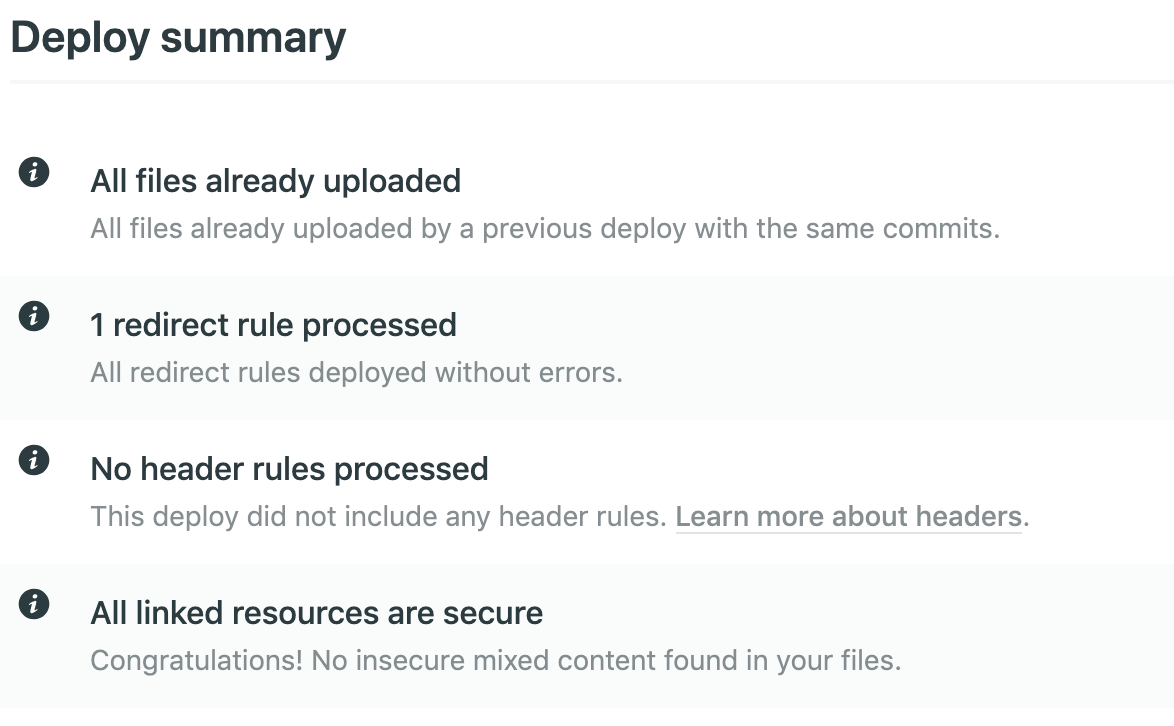Click the divider line under Deploy summary
Image resolution: width=1174 pixels, height=726 pixels.
click(x=590, y=80)
